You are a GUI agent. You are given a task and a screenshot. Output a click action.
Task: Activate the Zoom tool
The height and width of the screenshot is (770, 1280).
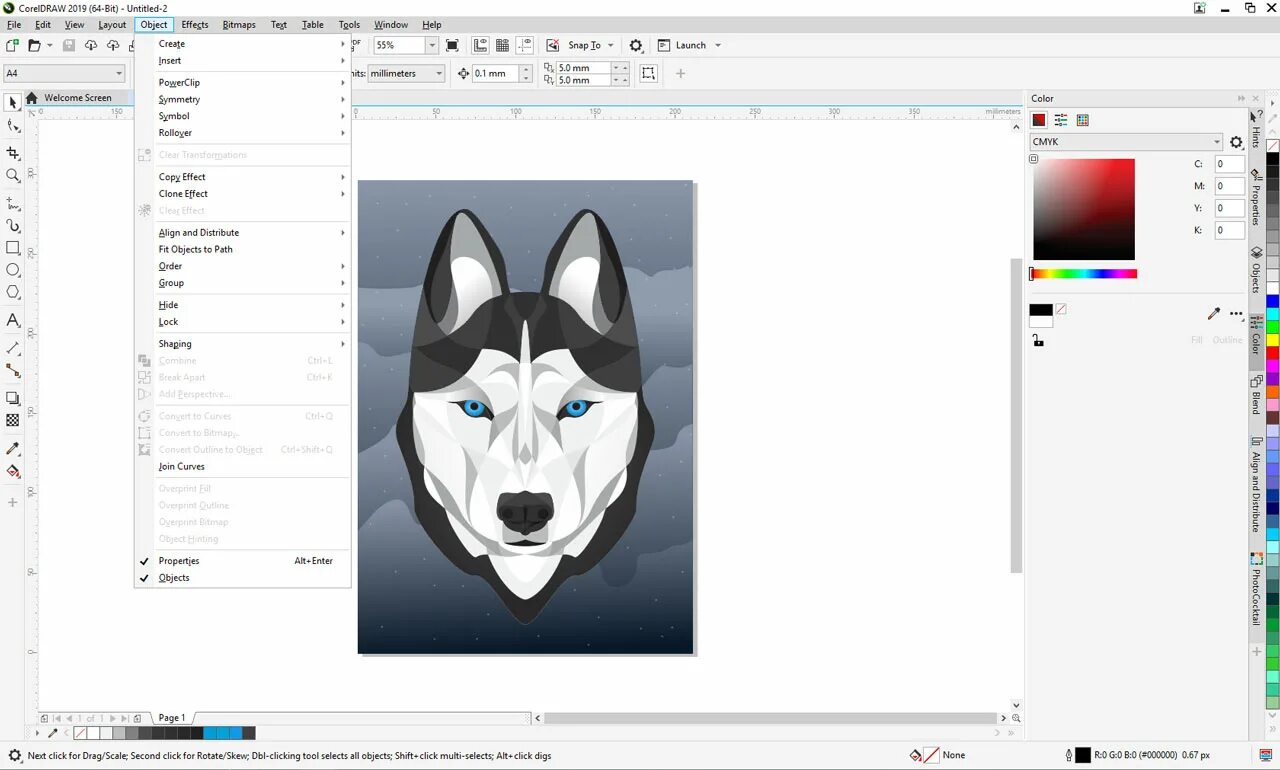(13, 171)
